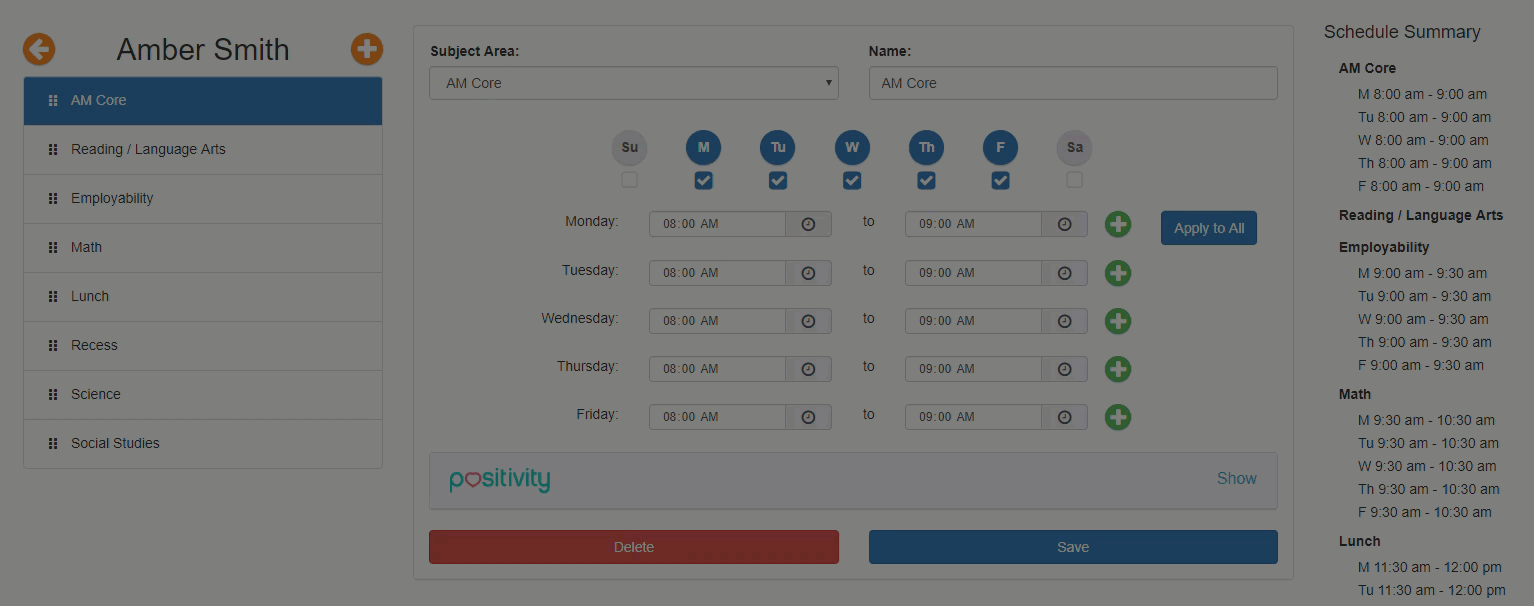Click drag handle beside Reading / Language Arts
Image resolution: width=1534 pixels, height=606 pixels.
(x=53, y=150)
